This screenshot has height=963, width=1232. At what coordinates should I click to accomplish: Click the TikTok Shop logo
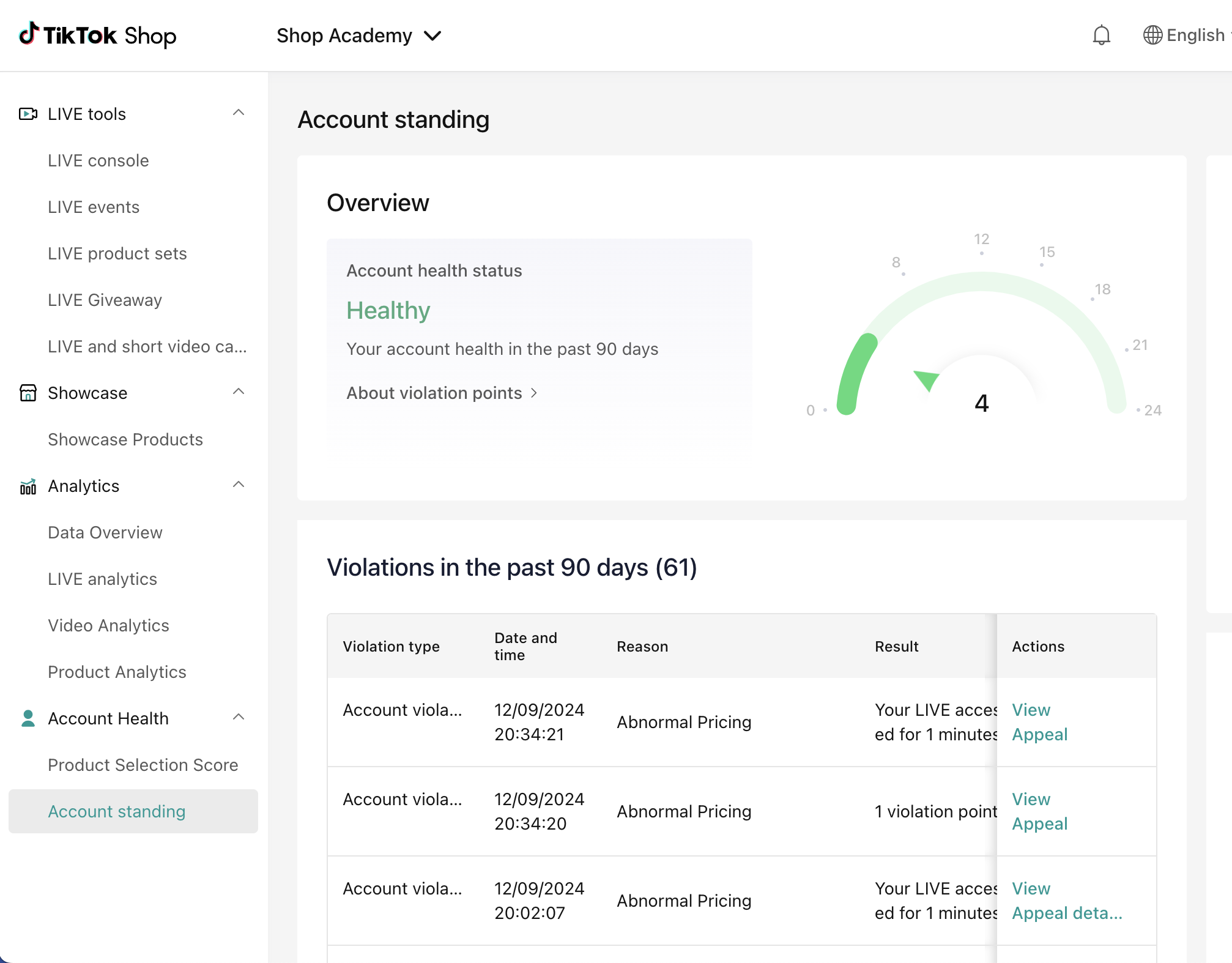pyautogui.click(x=98, y=35)
